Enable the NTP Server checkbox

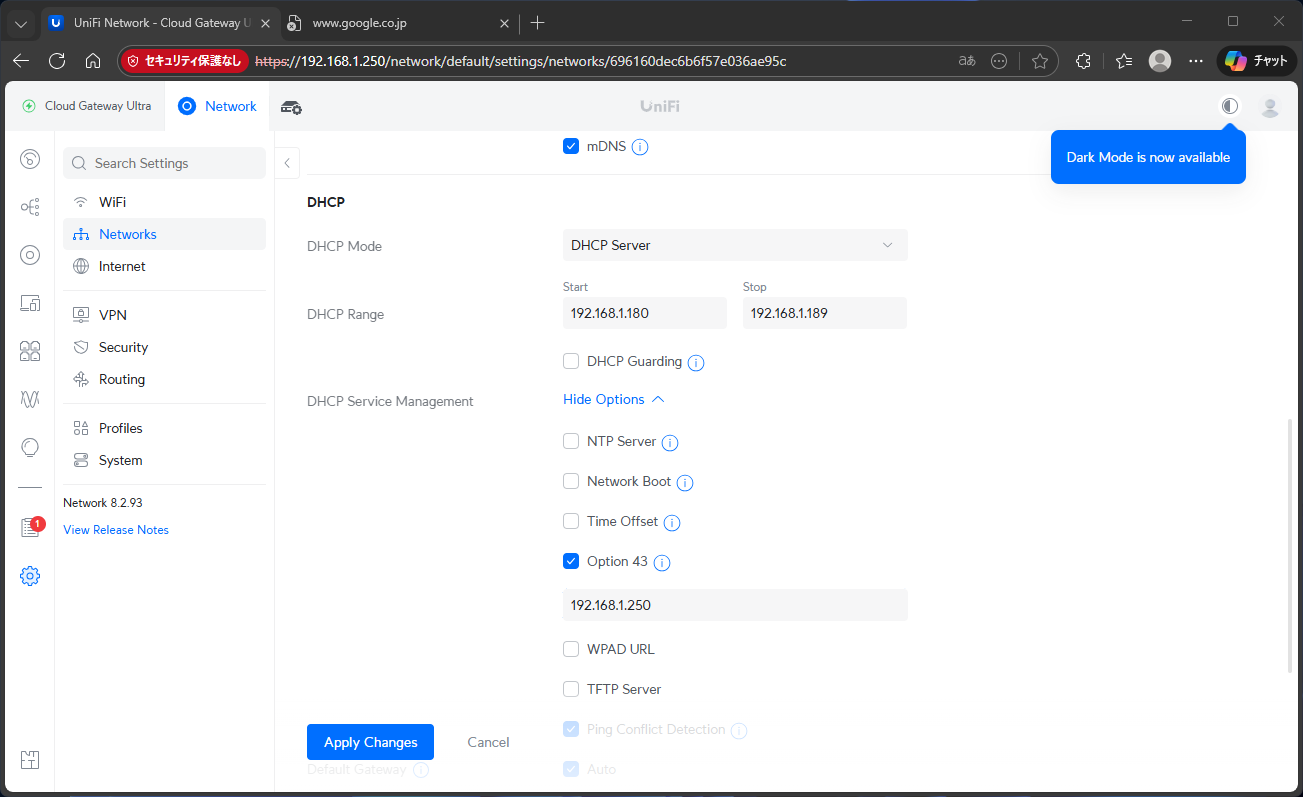(x=571, y=441)
